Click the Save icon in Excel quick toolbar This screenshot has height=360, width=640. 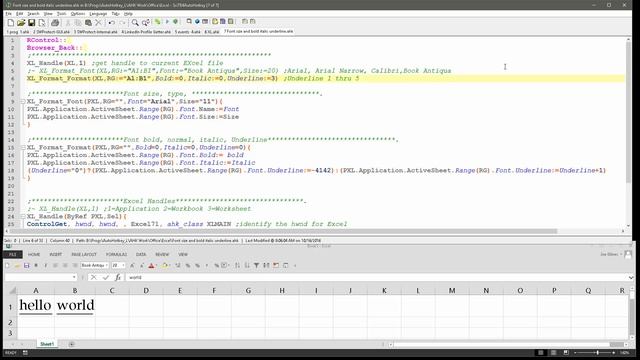(x=27, y=266)
